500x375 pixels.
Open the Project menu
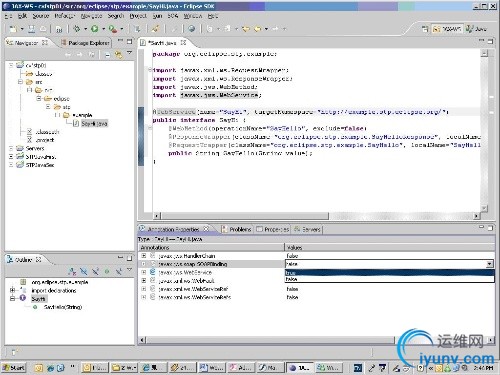point(138,16)
